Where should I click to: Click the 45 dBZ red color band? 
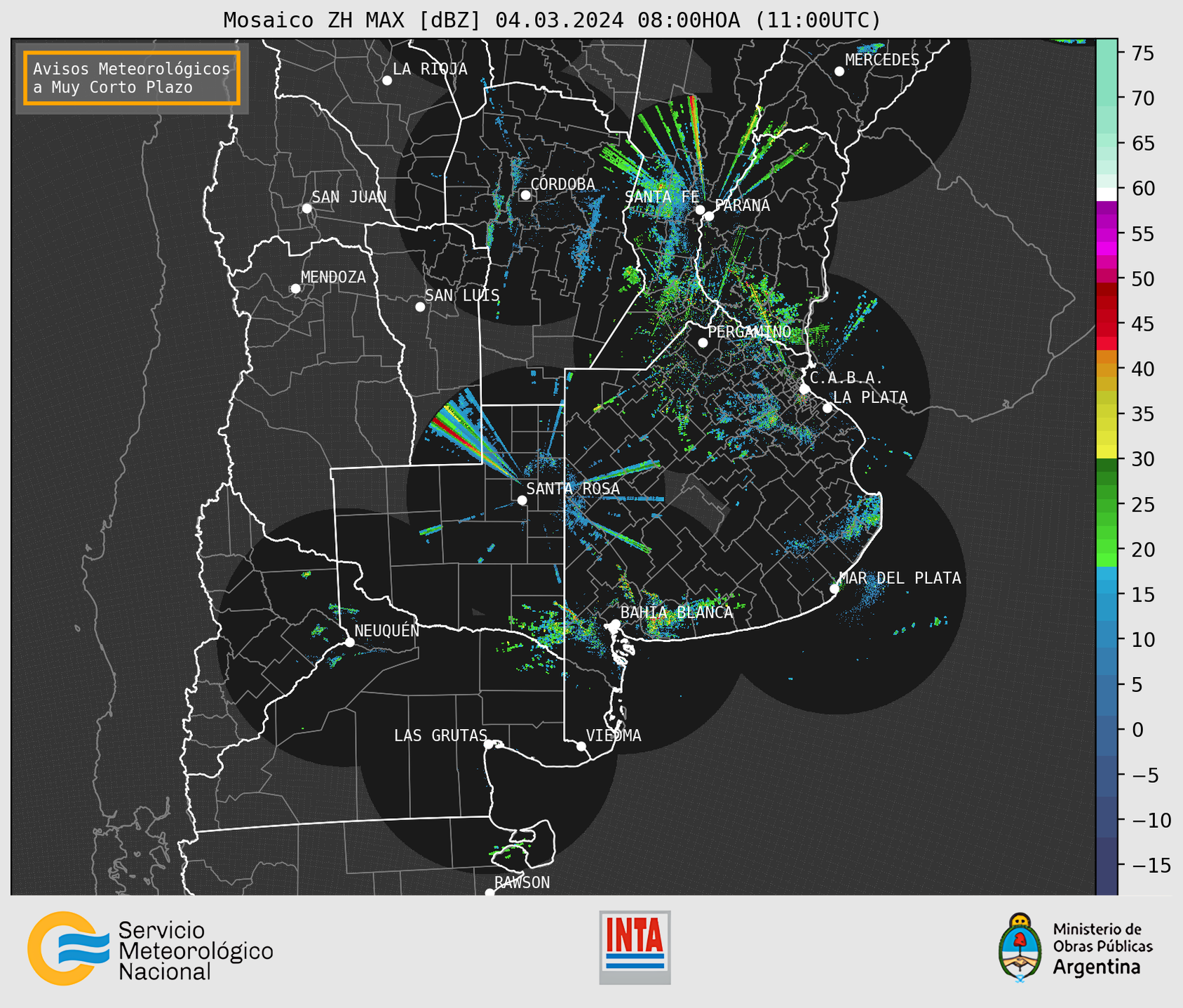pos(1107,324)
